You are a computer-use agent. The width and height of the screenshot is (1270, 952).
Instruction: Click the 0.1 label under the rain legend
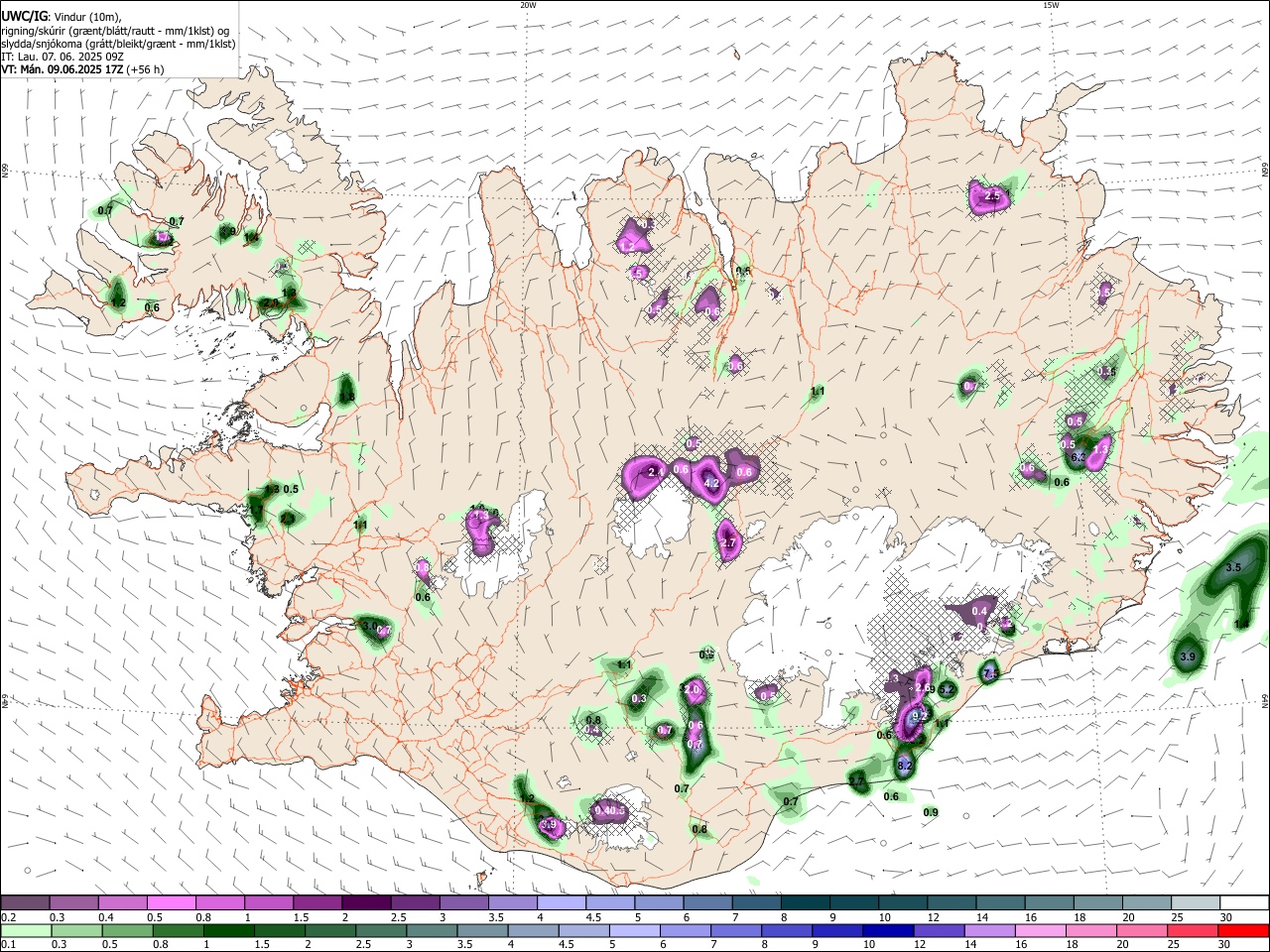point(7,945)
